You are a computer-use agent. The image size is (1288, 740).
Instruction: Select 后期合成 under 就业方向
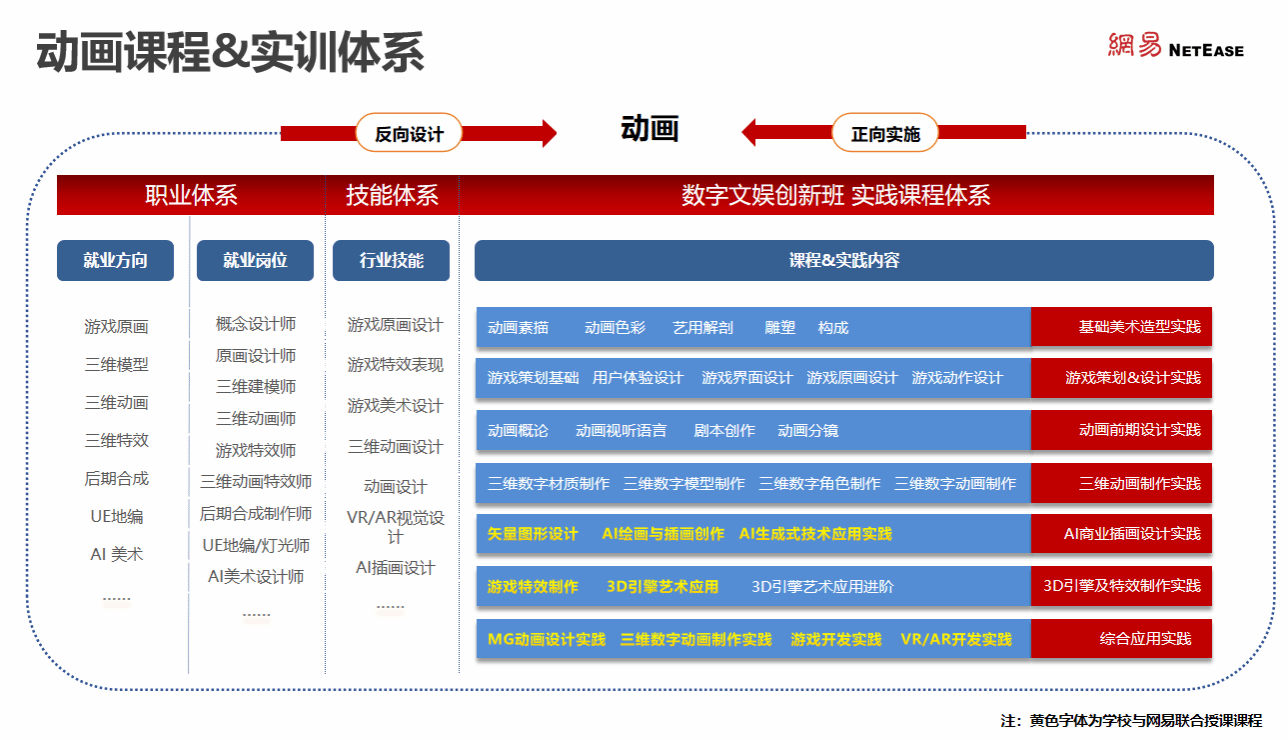(x=116, y=479)
